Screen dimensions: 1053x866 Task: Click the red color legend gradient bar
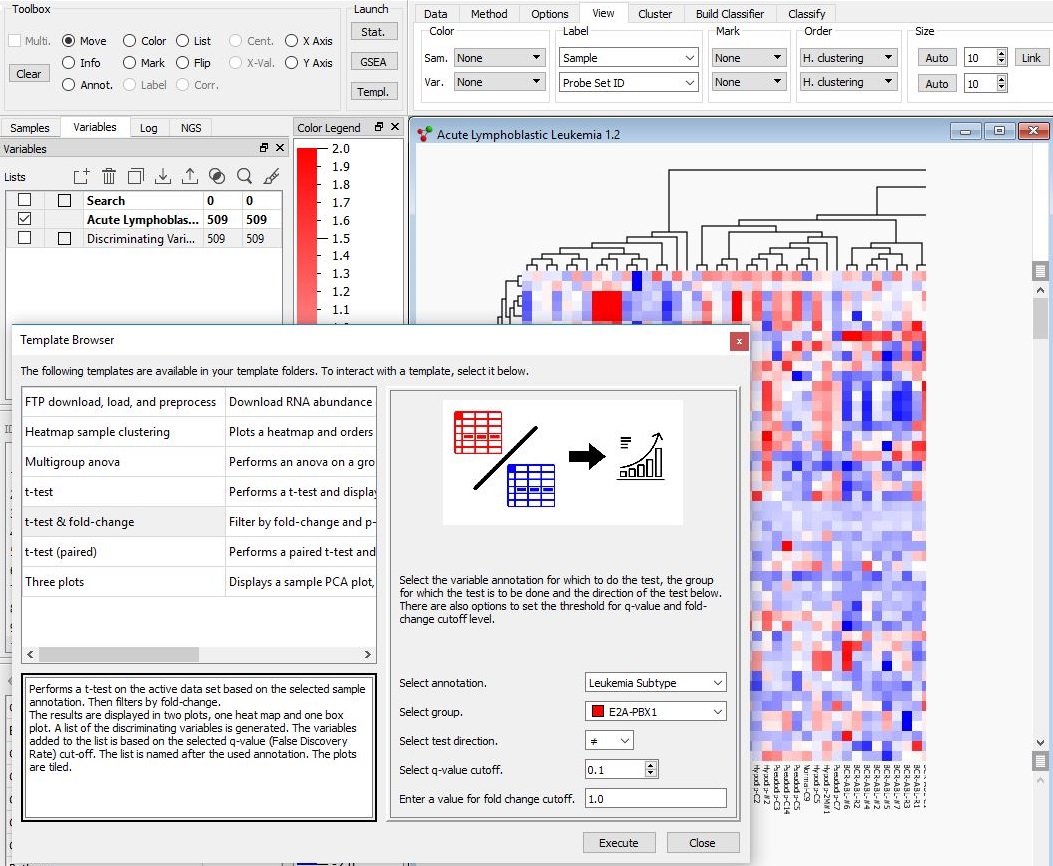(x=307, y=235)
